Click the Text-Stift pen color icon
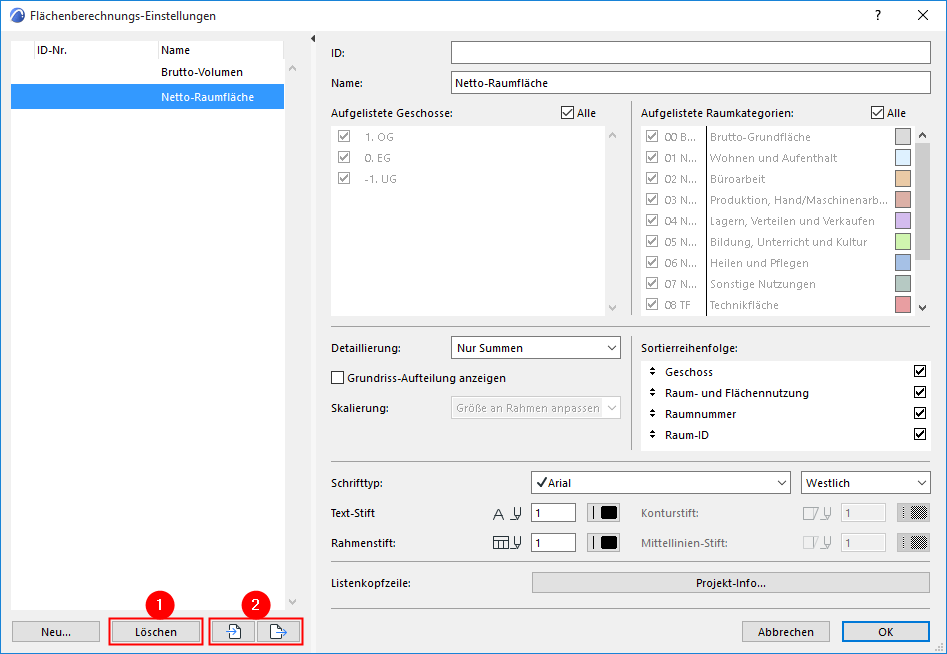This screenshot has width=947, height=654. (603, 513)
